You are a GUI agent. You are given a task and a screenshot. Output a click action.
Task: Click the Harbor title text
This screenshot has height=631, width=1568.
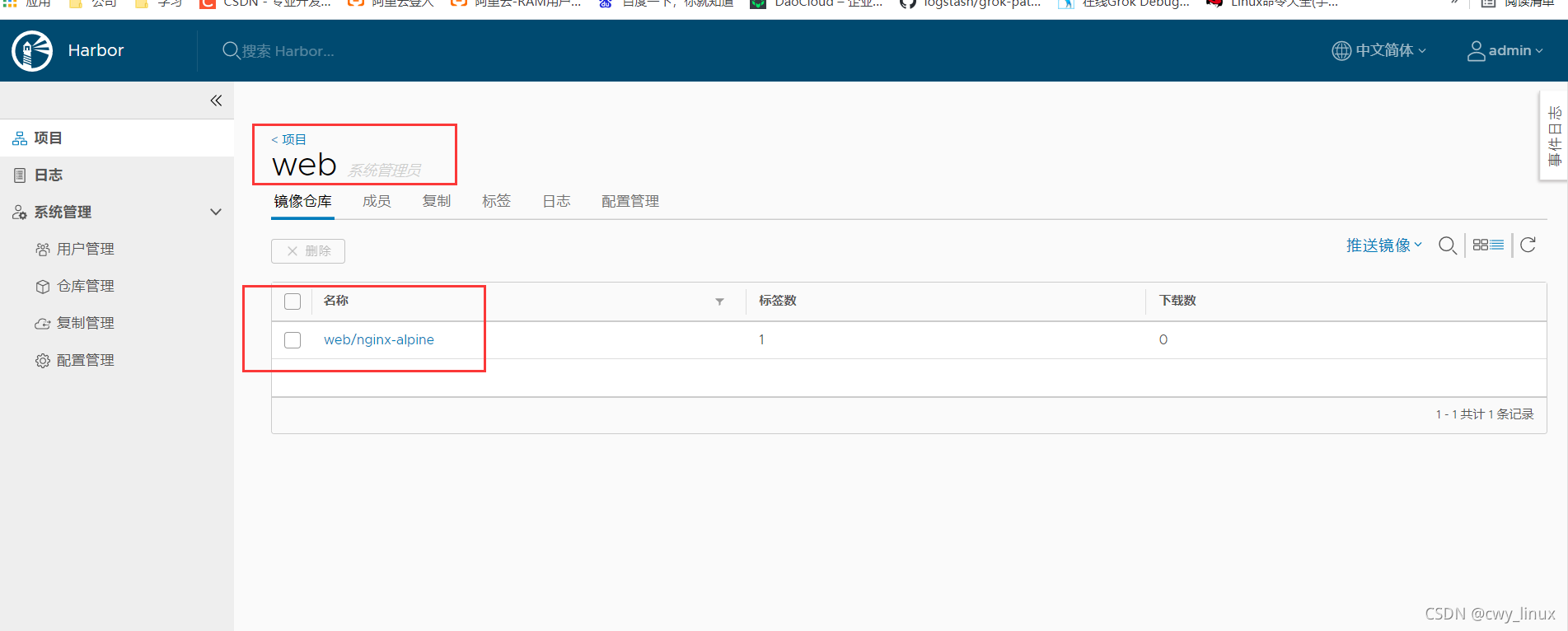pyautogui.click(x=96, y=51)
